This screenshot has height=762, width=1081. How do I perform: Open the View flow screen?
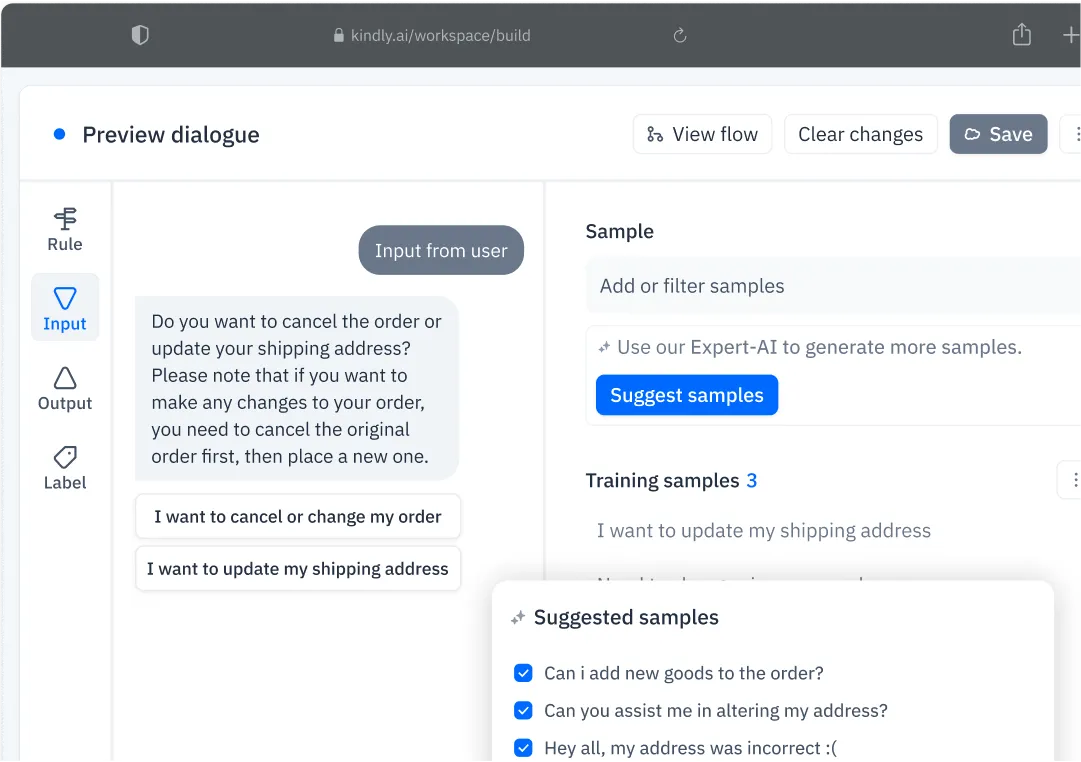click(703, 133)
